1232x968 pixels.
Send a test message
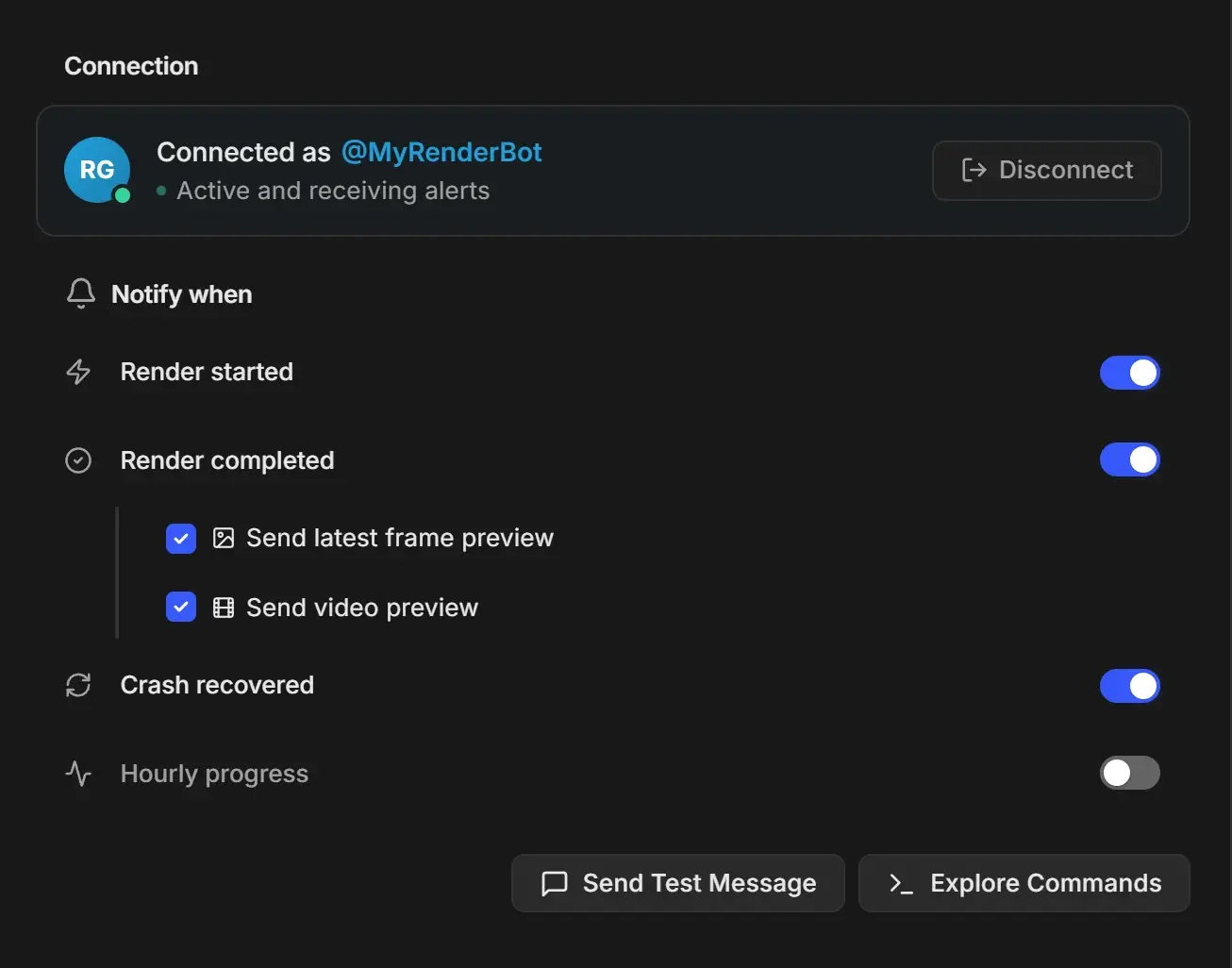tap(678, 883)
